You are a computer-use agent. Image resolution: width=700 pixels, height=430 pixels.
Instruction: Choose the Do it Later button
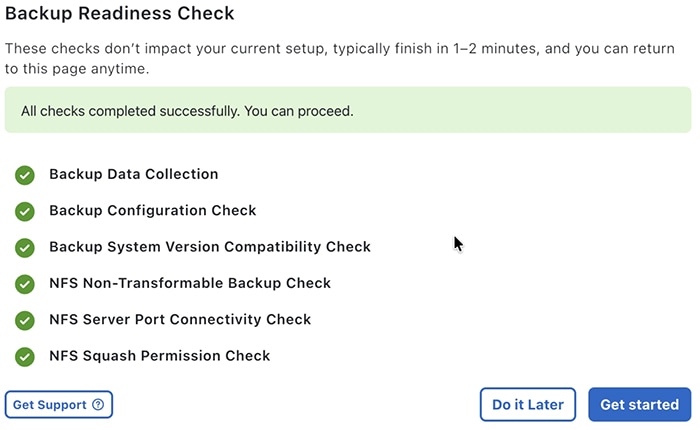click(528, 405)
